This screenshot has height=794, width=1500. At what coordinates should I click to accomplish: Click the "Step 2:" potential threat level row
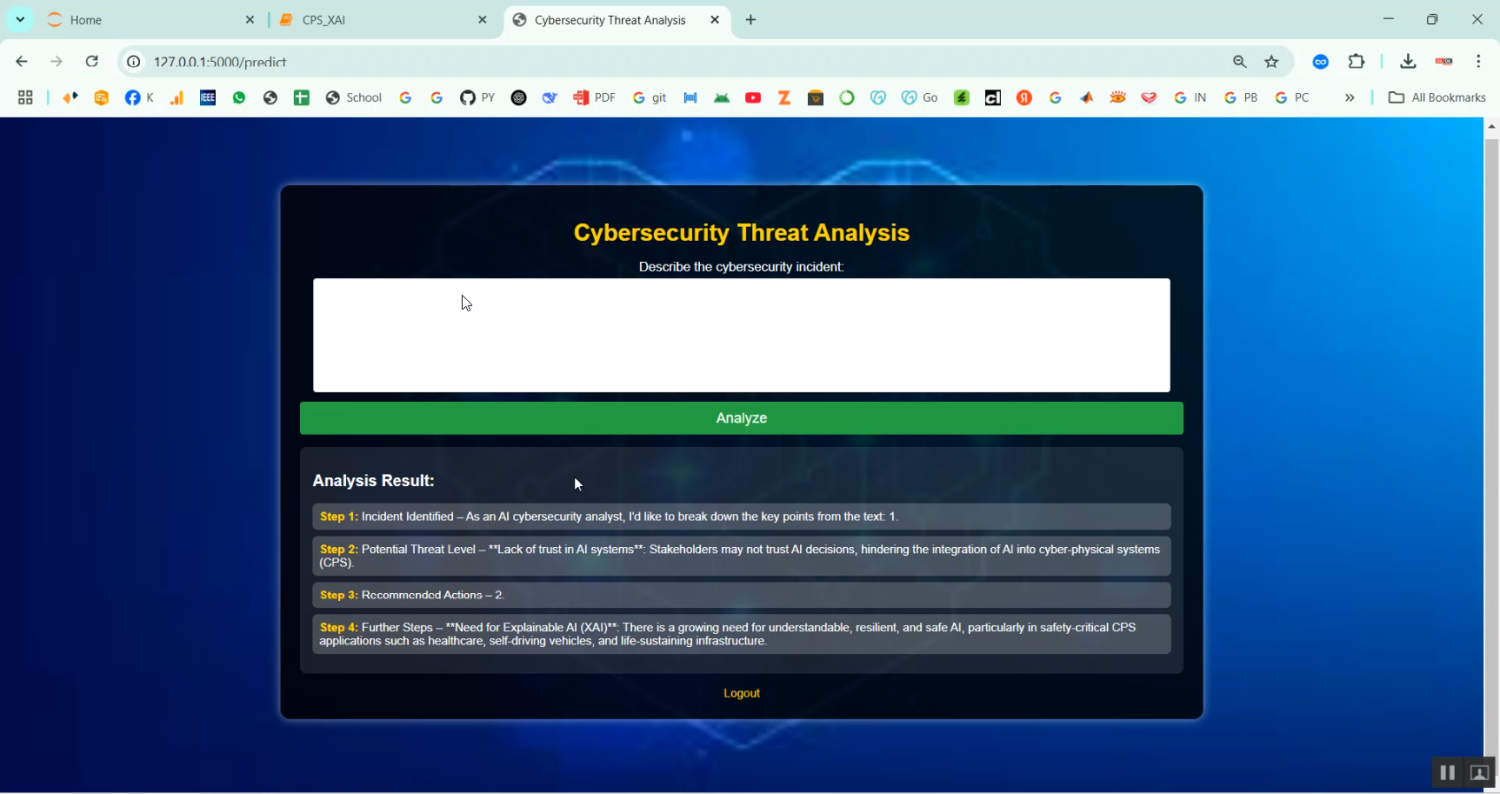(741, 556)
